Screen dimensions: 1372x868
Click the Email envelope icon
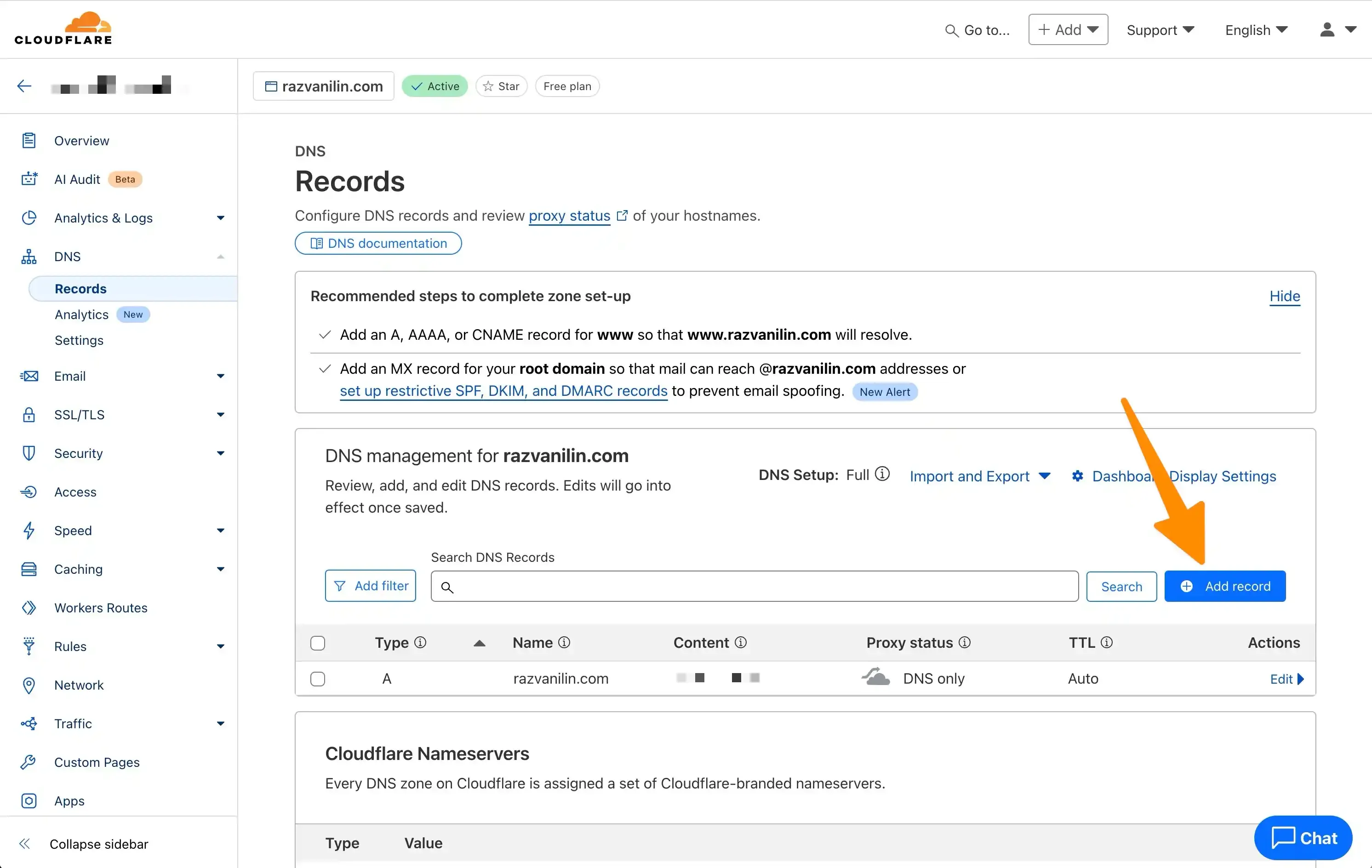(x=29, y=376)
